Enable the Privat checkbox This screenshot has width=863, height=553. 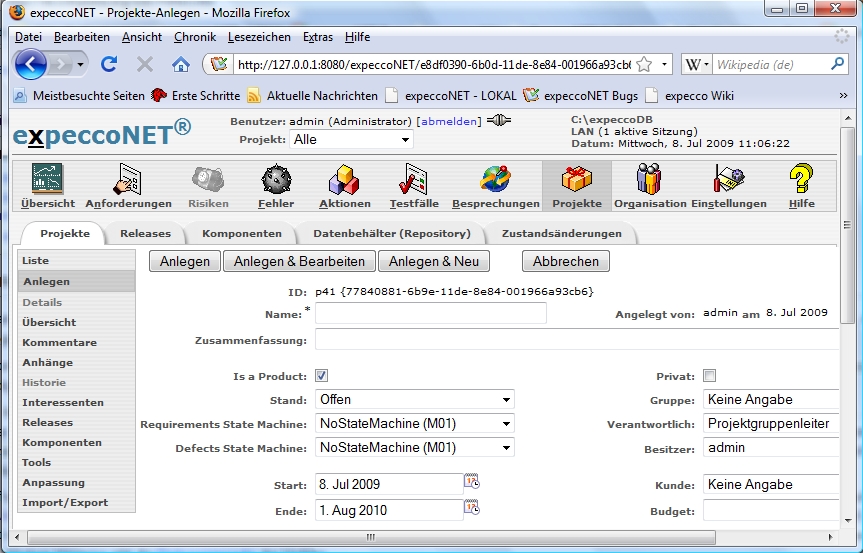coord(710,376)
